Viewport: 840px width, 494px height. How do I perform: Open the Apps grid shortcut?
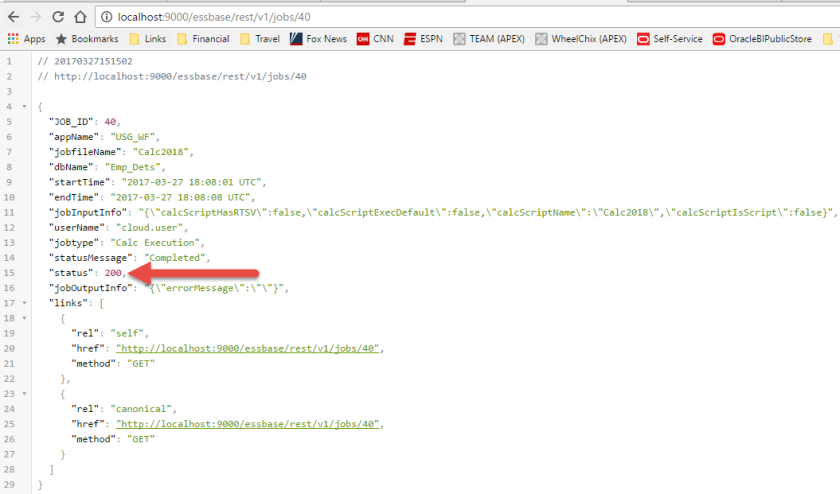(27, 39)
